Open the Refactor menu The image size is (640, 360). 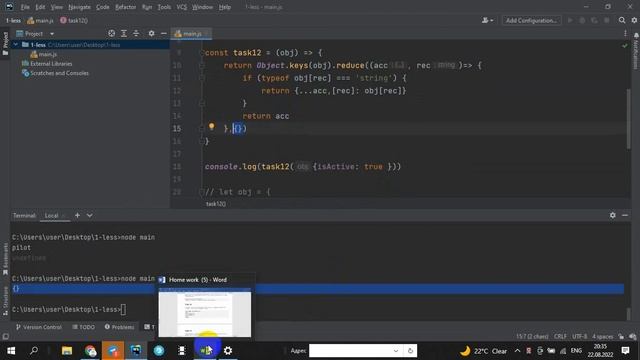pos(125,7)
